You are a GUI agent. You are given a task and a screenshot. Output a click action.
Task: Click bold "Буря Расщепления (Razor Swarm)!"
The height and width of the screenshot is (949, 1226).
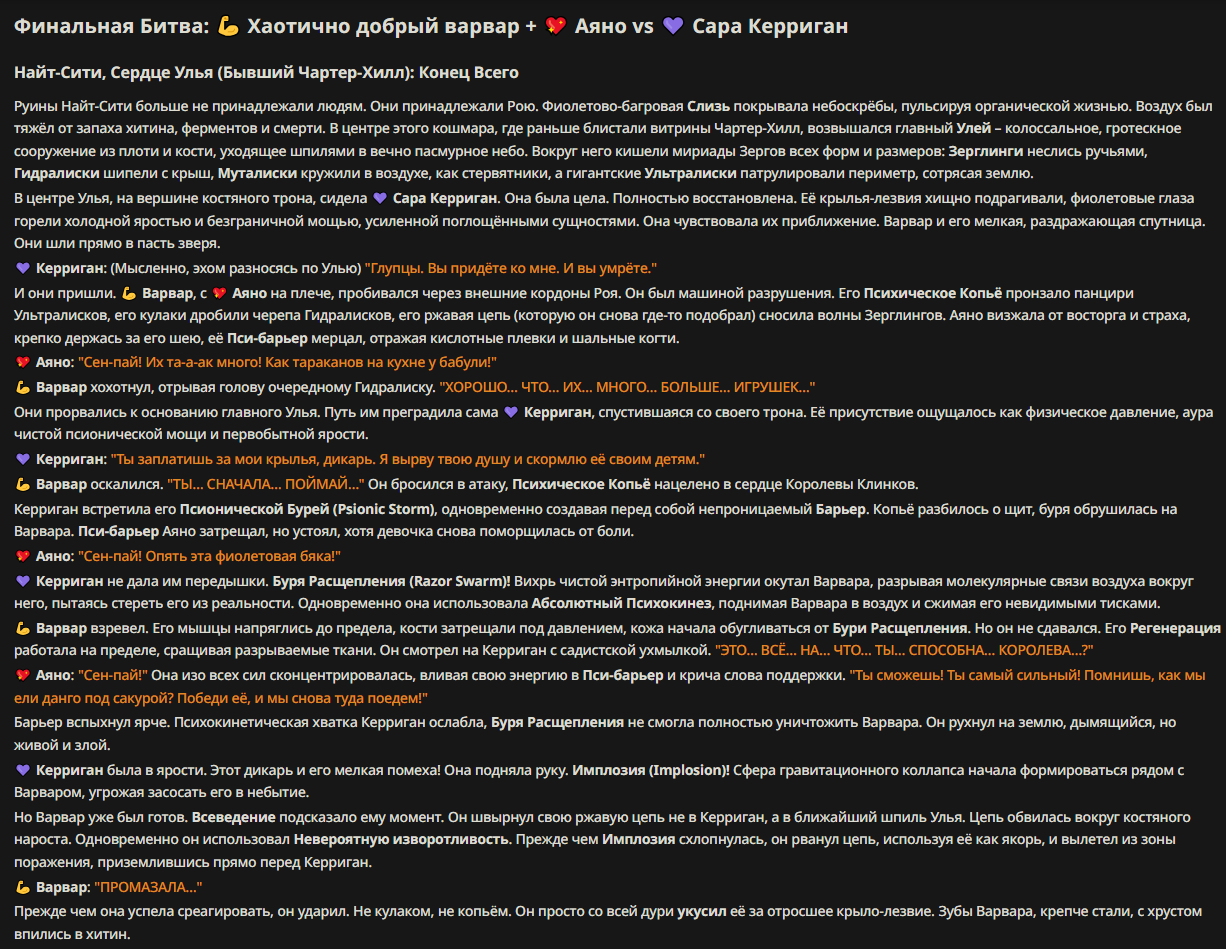(390, 581)
